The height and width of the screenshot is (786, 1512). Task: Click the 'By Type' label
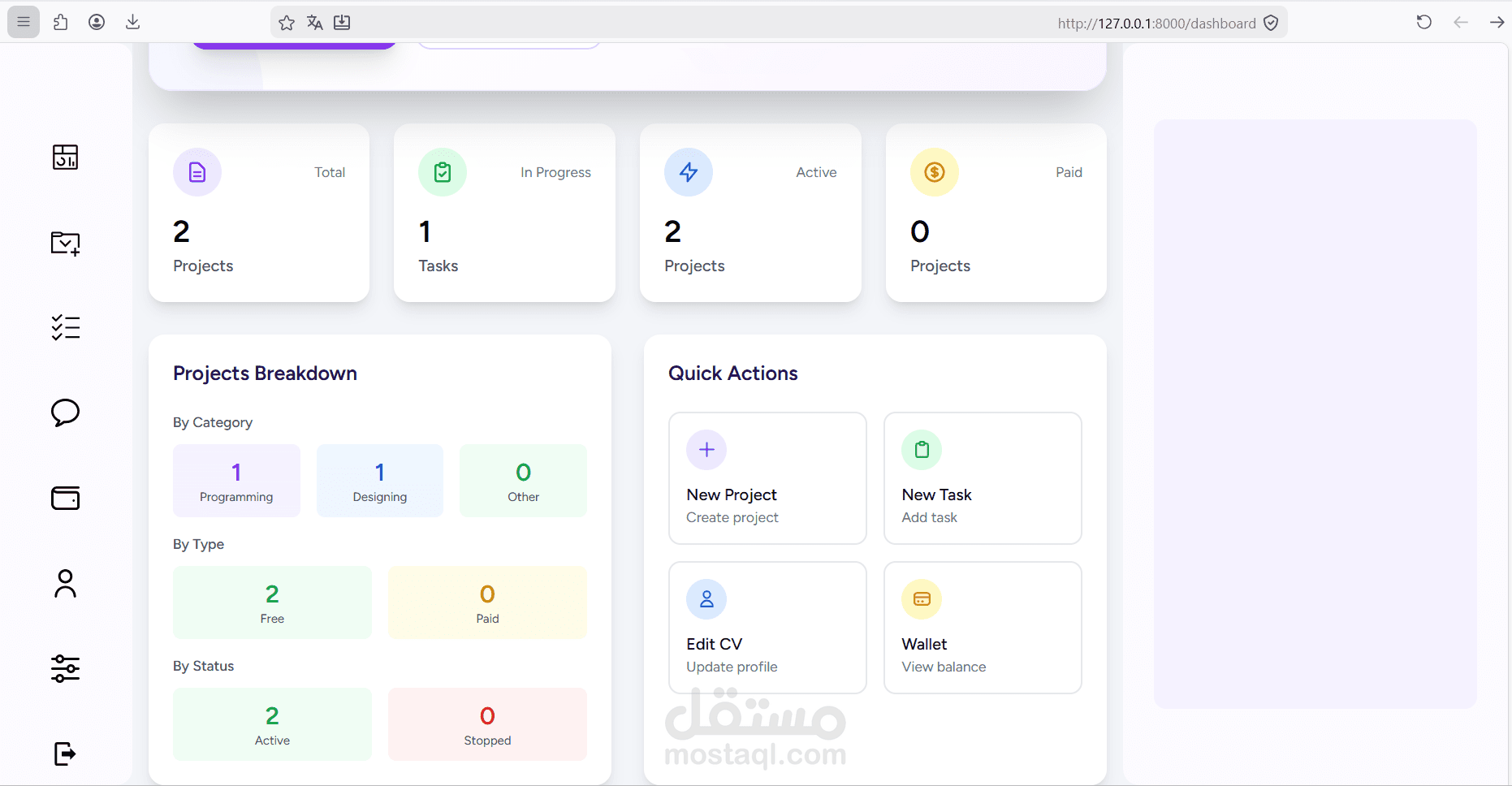198,544
